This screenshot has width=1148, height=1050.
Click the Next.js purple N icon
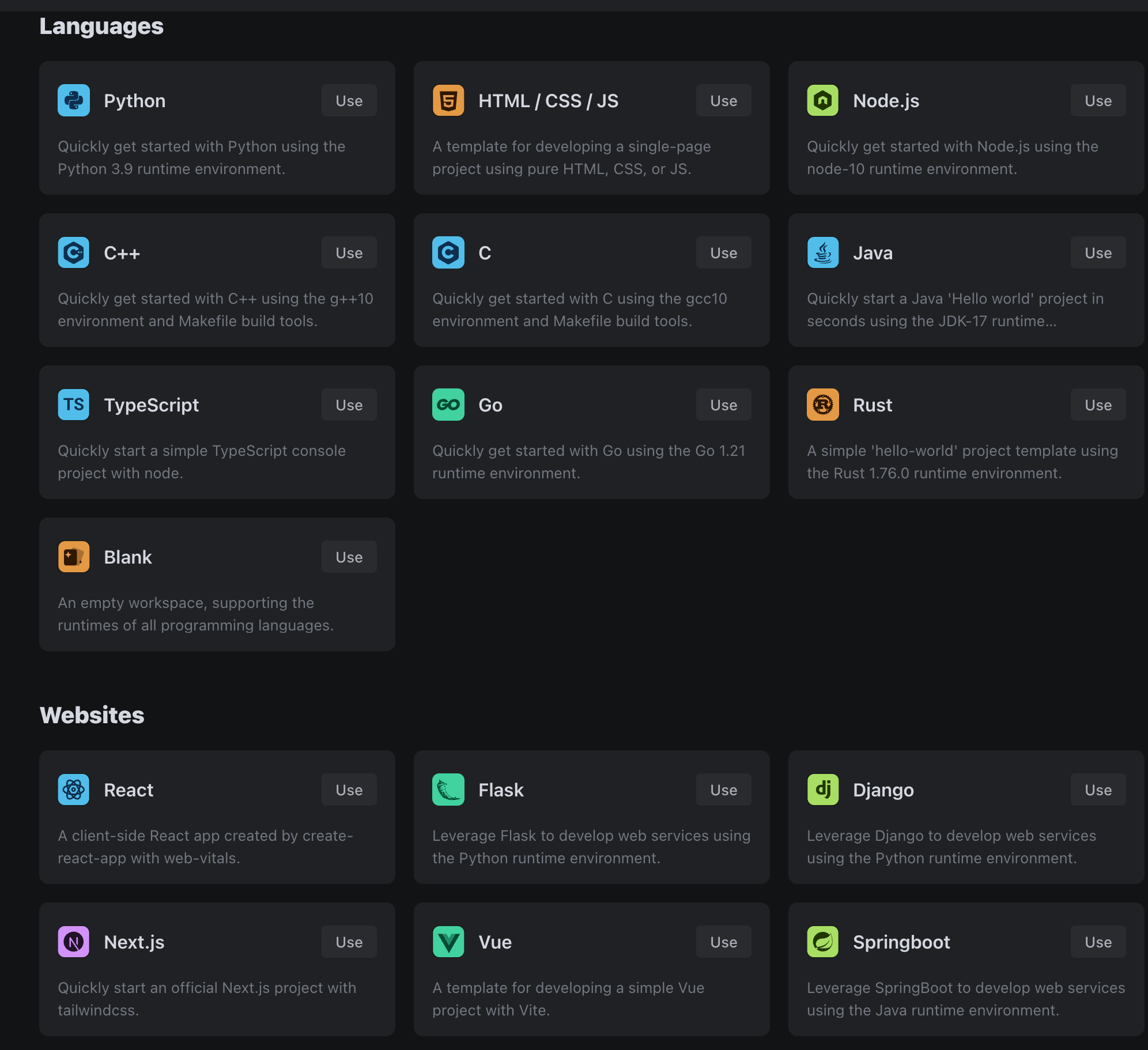pyautogui.click(x=74, y=942)
